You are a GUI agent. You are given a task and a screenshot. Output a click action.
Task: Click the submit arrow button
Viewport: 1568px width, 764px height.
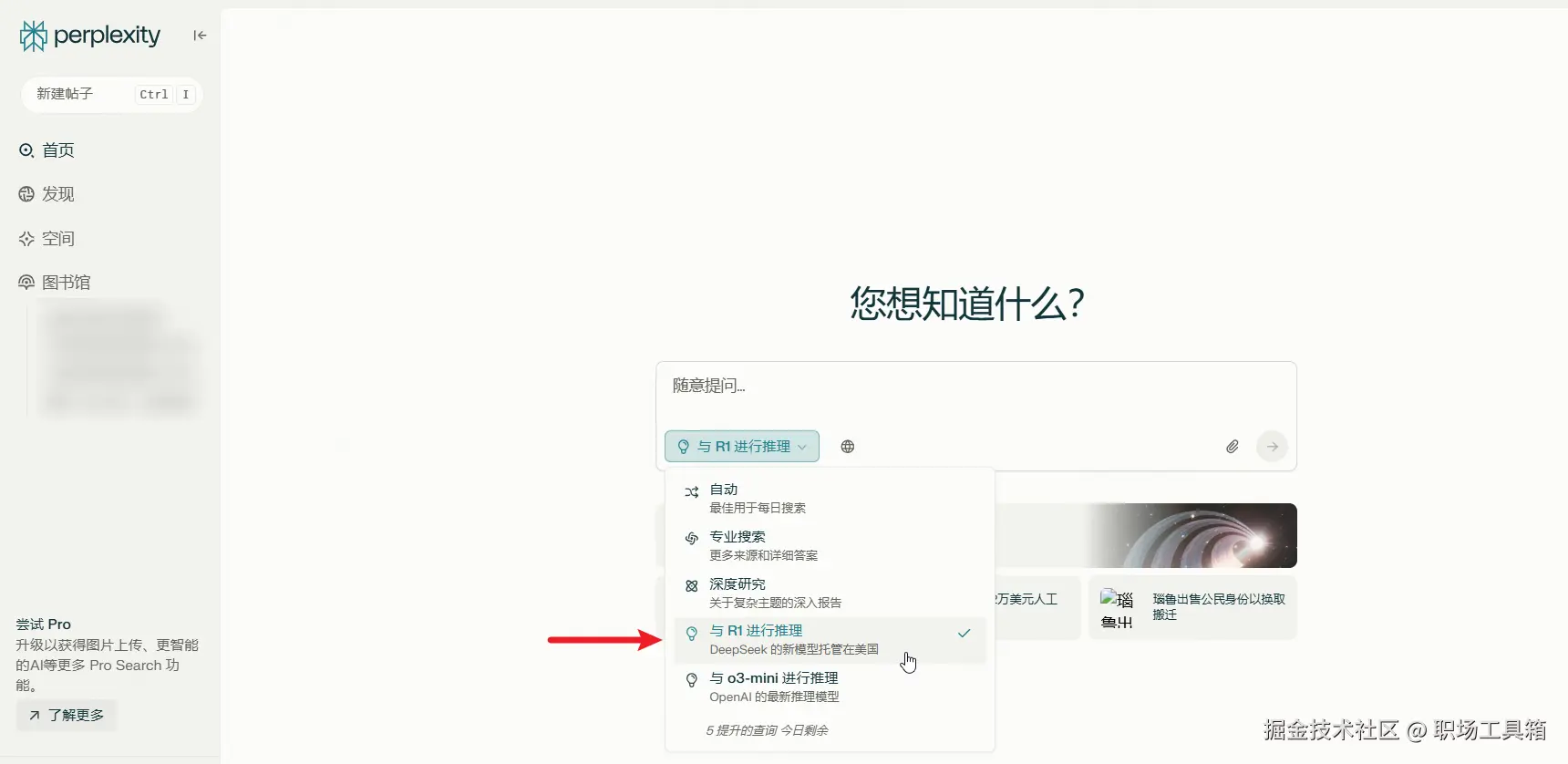point(1272,447)
